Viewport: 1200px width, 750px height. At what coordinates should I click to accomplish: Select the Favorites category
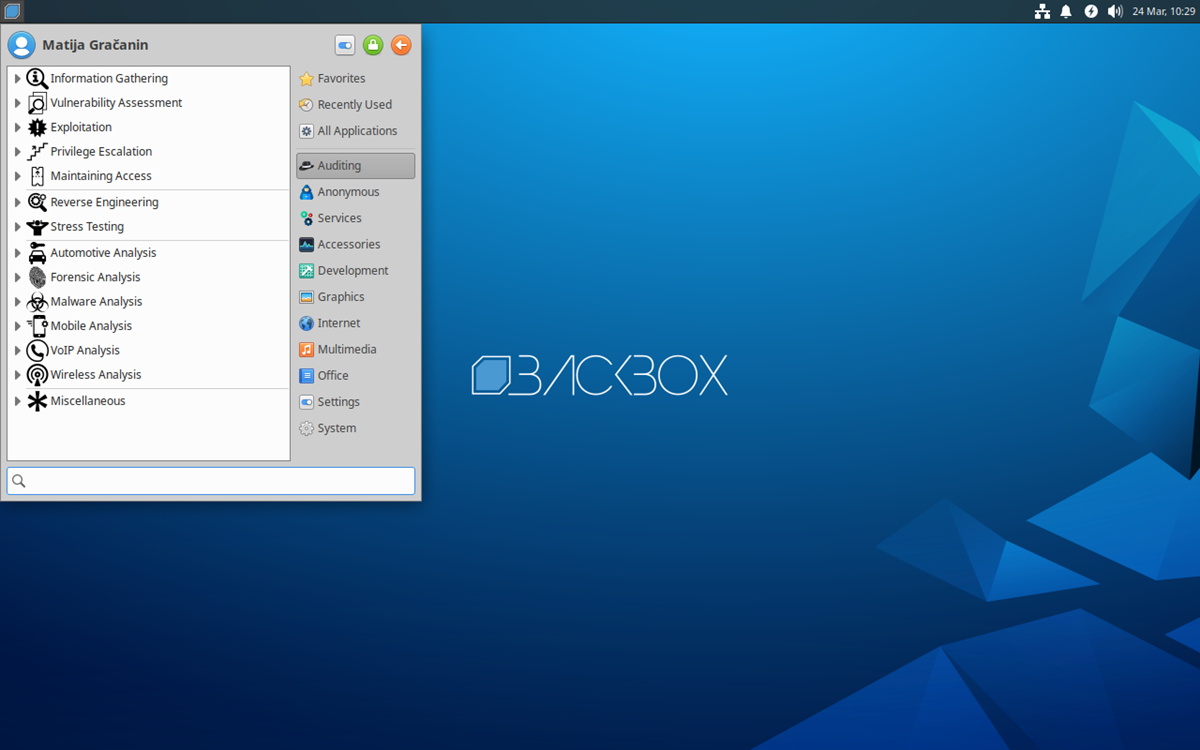click(355, 78)
